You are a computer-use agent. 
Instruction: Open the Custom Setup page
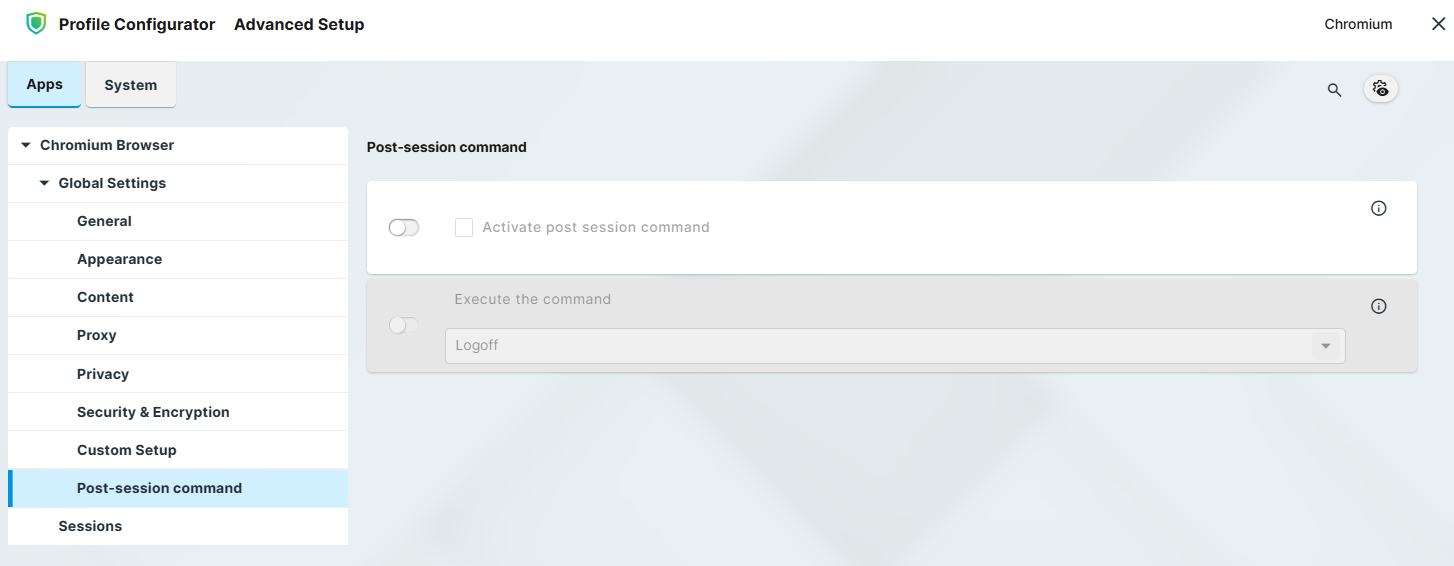tap(127, 450)
